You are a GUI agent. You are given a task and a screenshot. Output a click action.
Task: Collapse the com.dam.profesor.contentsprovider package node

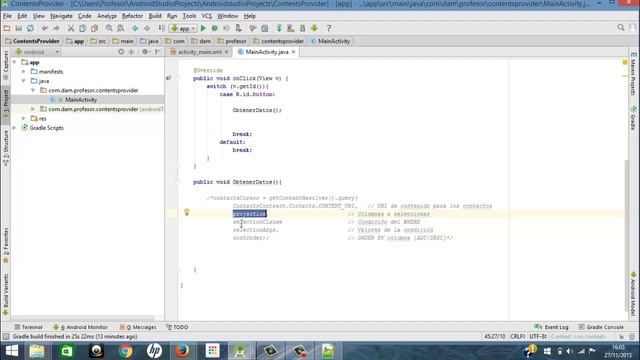click(33, 90)
